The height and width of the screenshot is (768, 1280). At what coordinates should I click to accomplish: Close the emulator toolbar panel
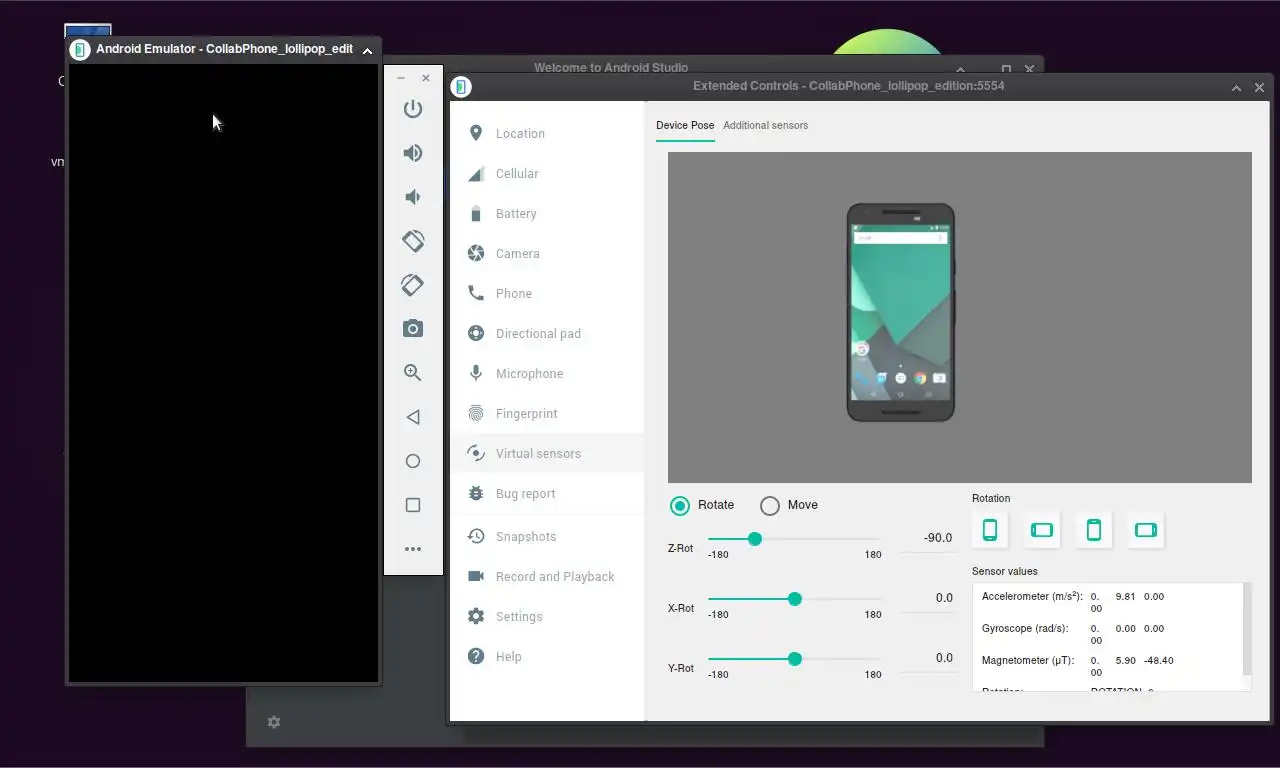[426, 78]
